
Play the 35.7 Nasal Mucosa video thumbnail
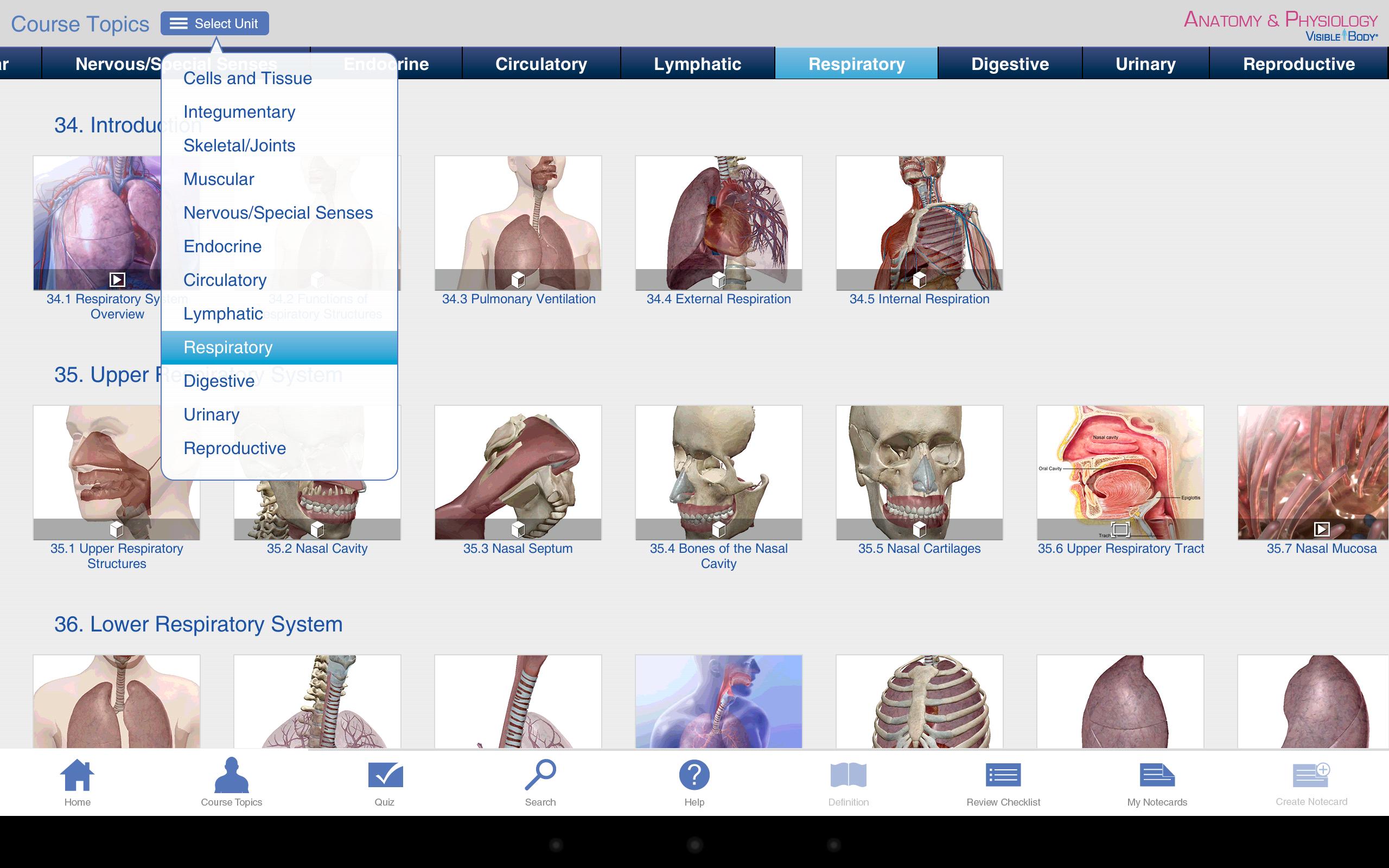click(1312, 473)
